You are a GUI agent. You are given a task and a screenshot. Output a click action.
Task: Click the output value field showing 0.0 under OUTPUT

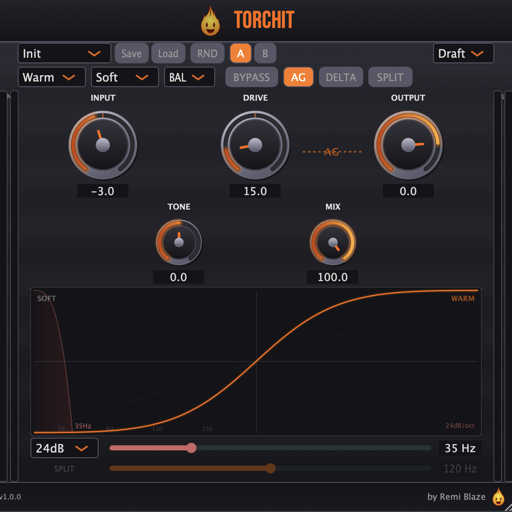coord(408,191)
